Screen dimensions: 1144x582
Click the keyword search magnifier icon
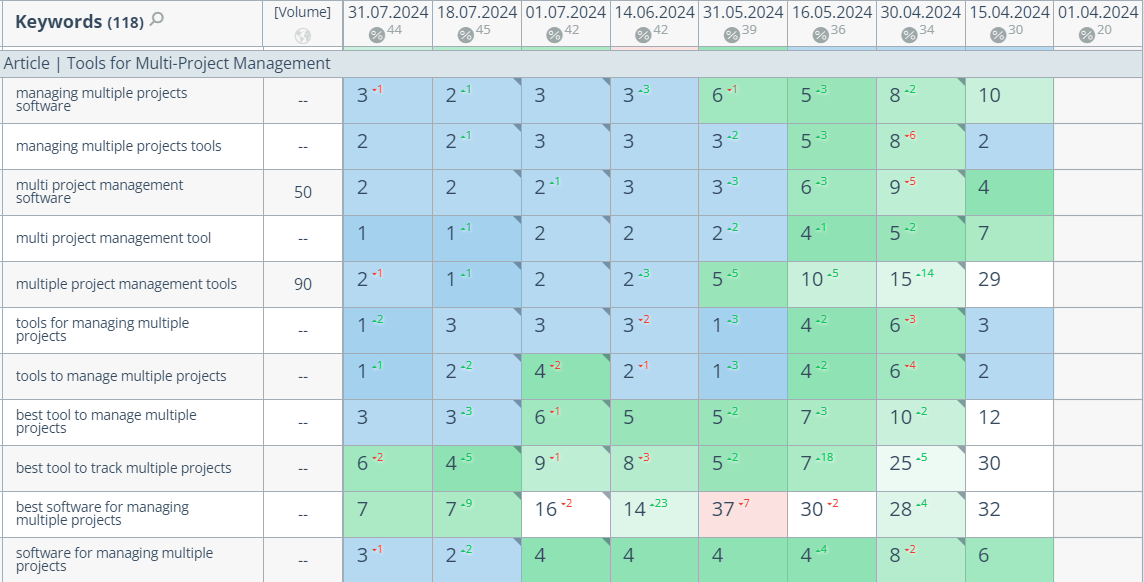156,20
